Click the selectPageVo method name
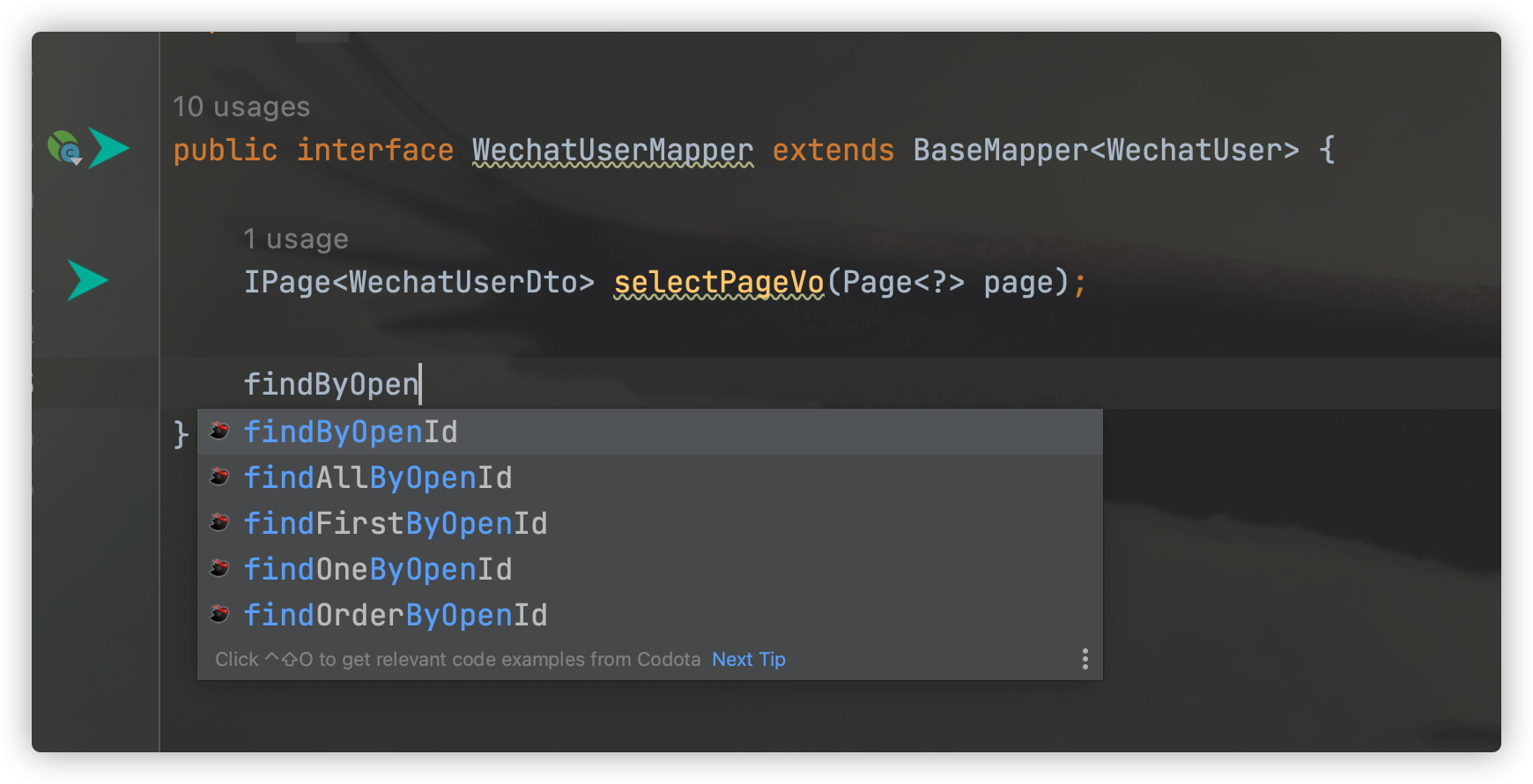 pyautogui.click(x=718, y=283)
